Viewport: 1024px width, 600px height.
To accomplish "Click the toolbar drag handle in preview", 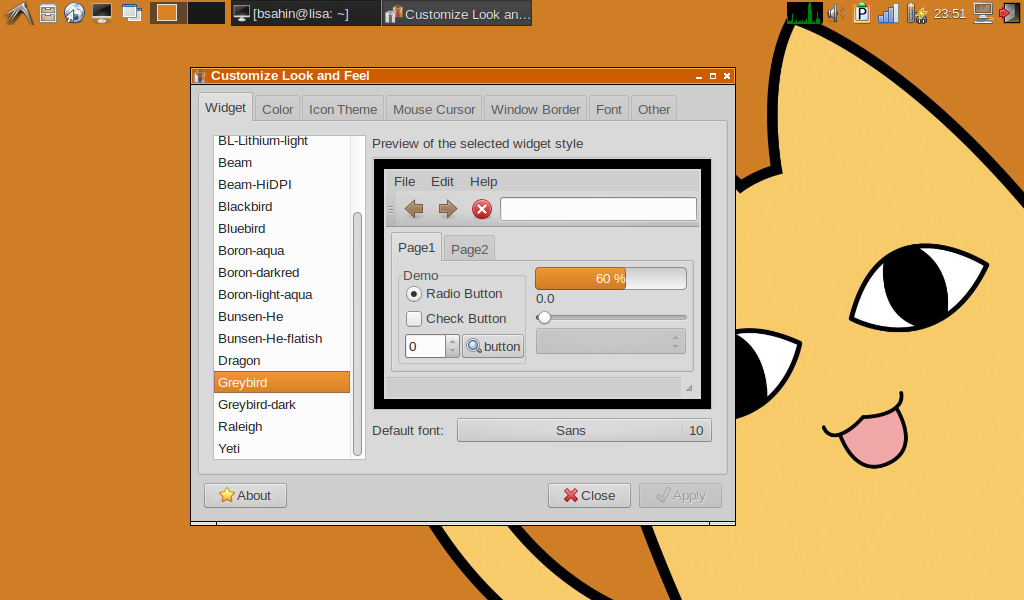I will (391, 210).
